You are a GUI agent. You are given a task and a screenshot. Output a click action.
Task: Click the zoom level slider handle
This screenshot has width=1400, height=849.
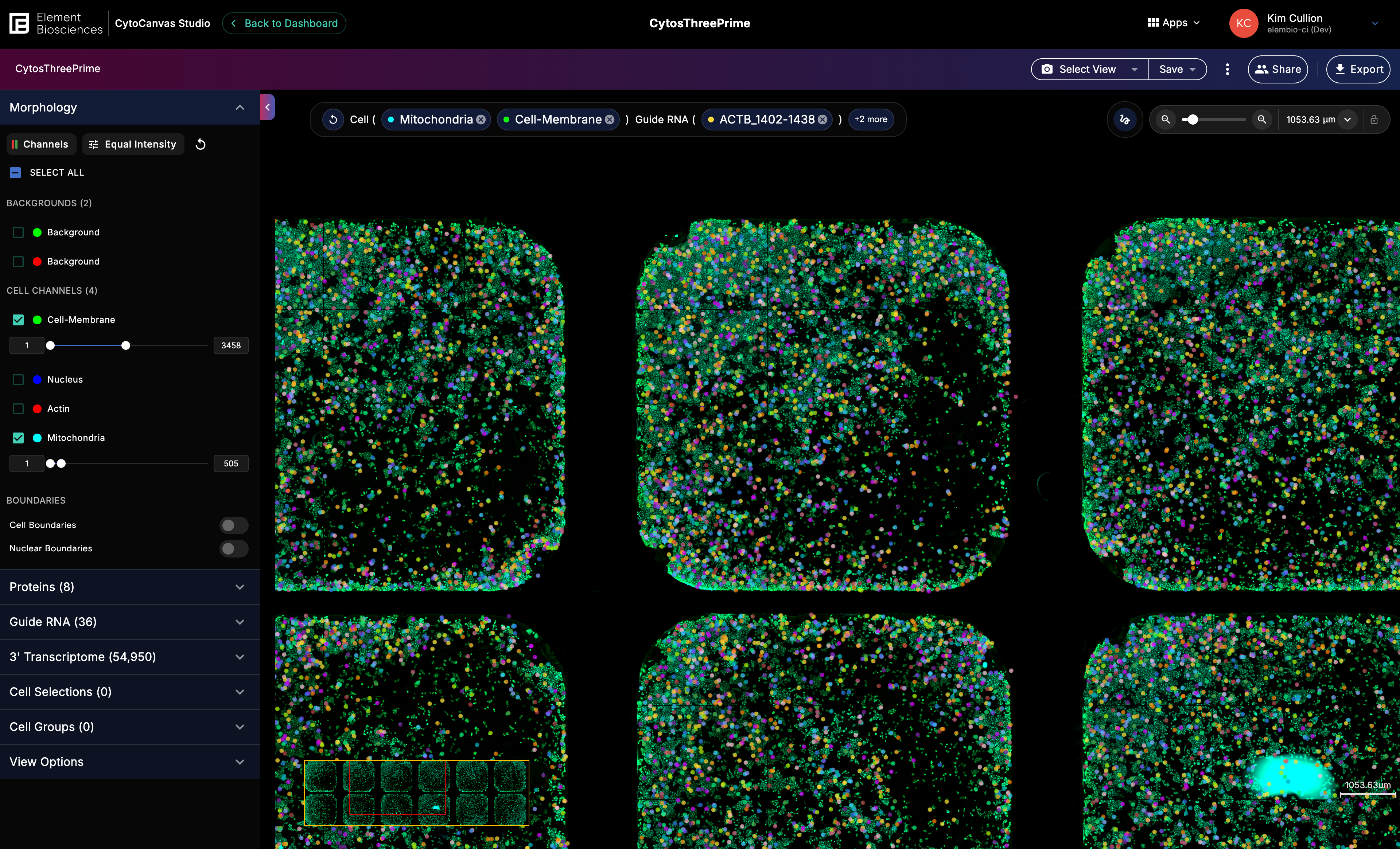click(x=1193, y=119)
